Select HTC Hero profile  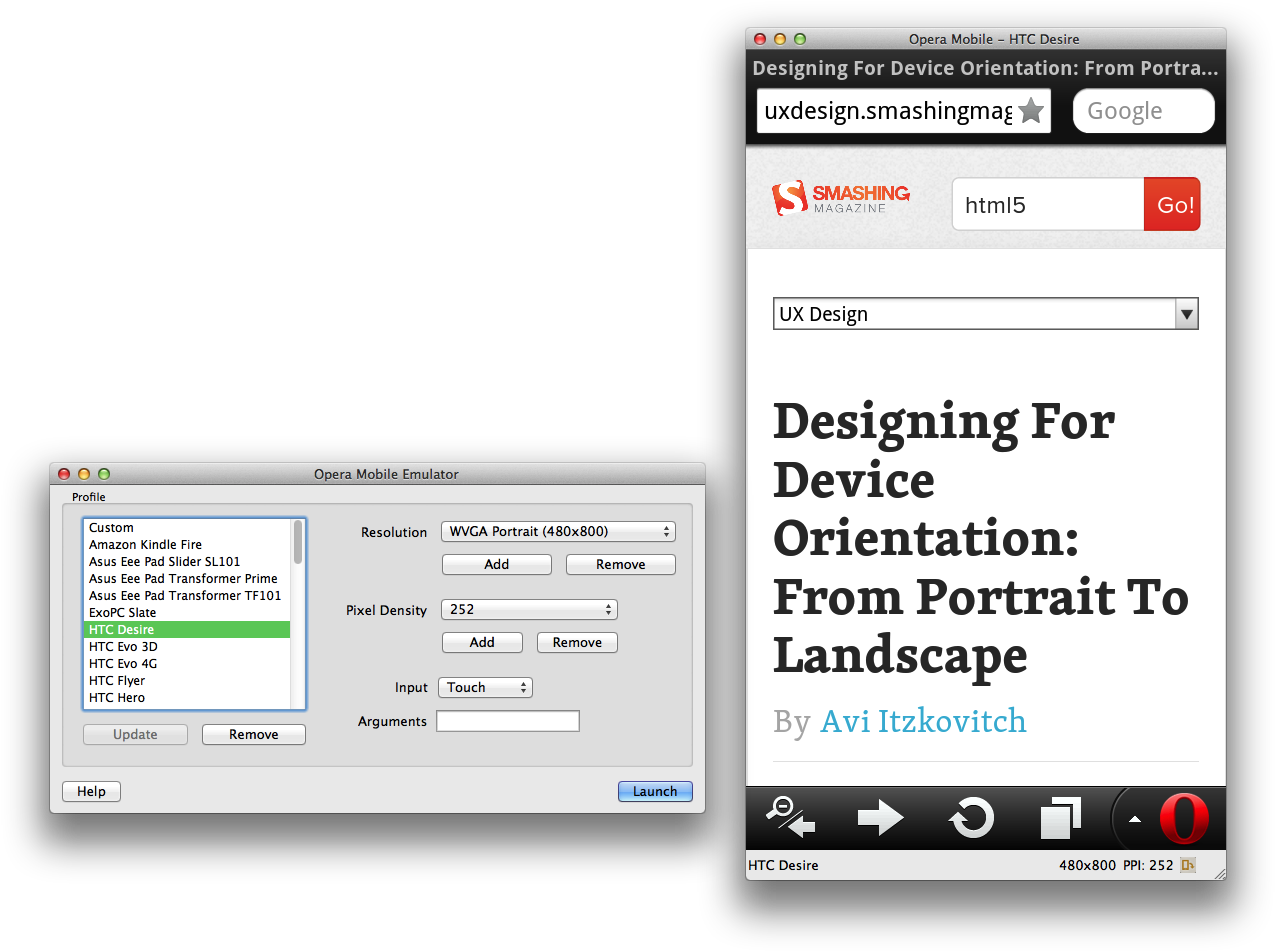click(x=187, y=698)
